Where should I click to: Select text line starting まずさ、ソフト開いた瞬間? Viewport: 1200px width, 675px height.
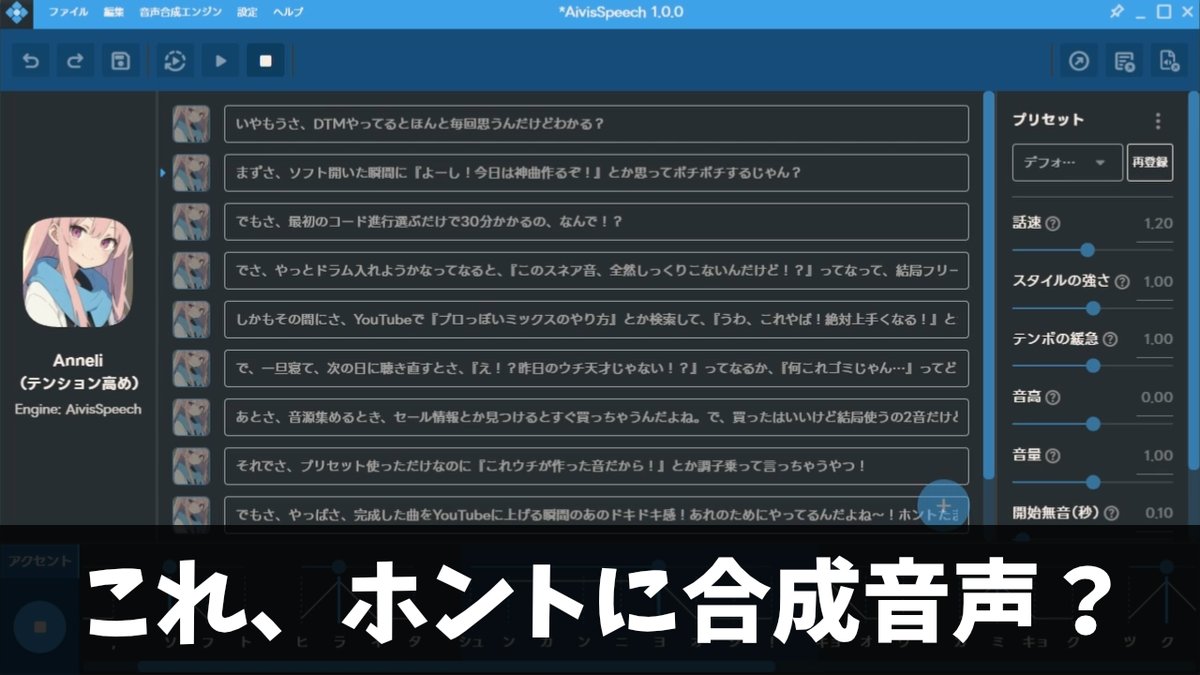pyautogui.click(x=596, y=173)
